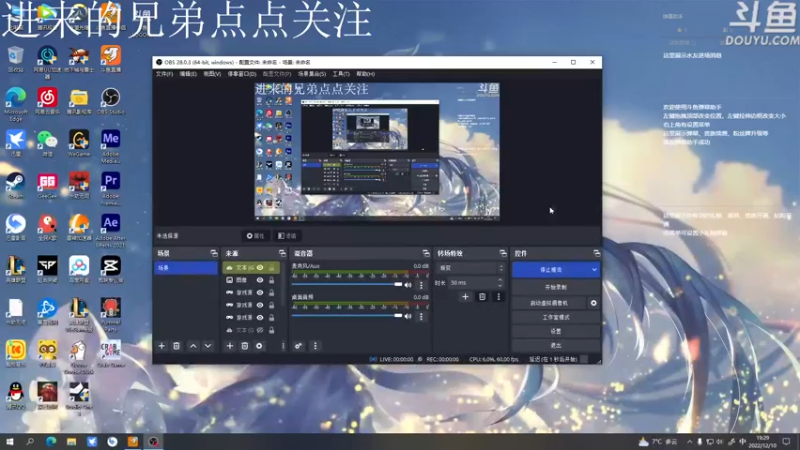800x450 pixels.
Task: Open Microsoft Edge desktop shortcut
Action: click(x=16, y=104)
